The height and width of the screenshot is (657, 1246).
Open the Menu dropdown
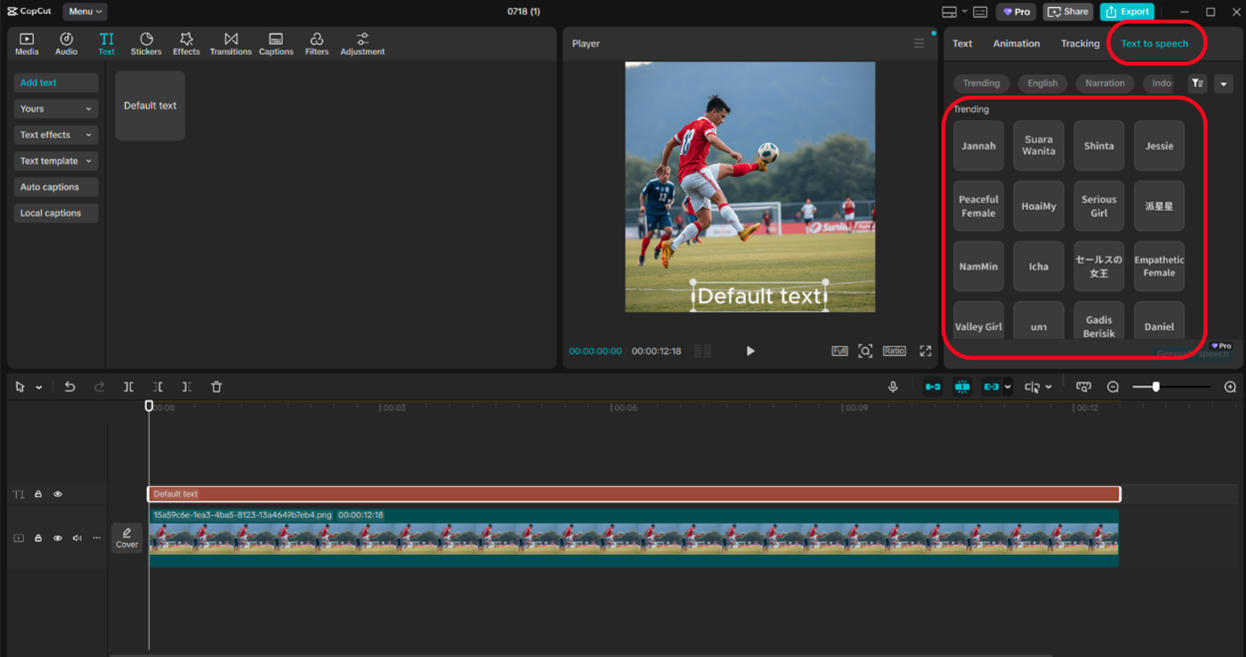click(85, 12)
